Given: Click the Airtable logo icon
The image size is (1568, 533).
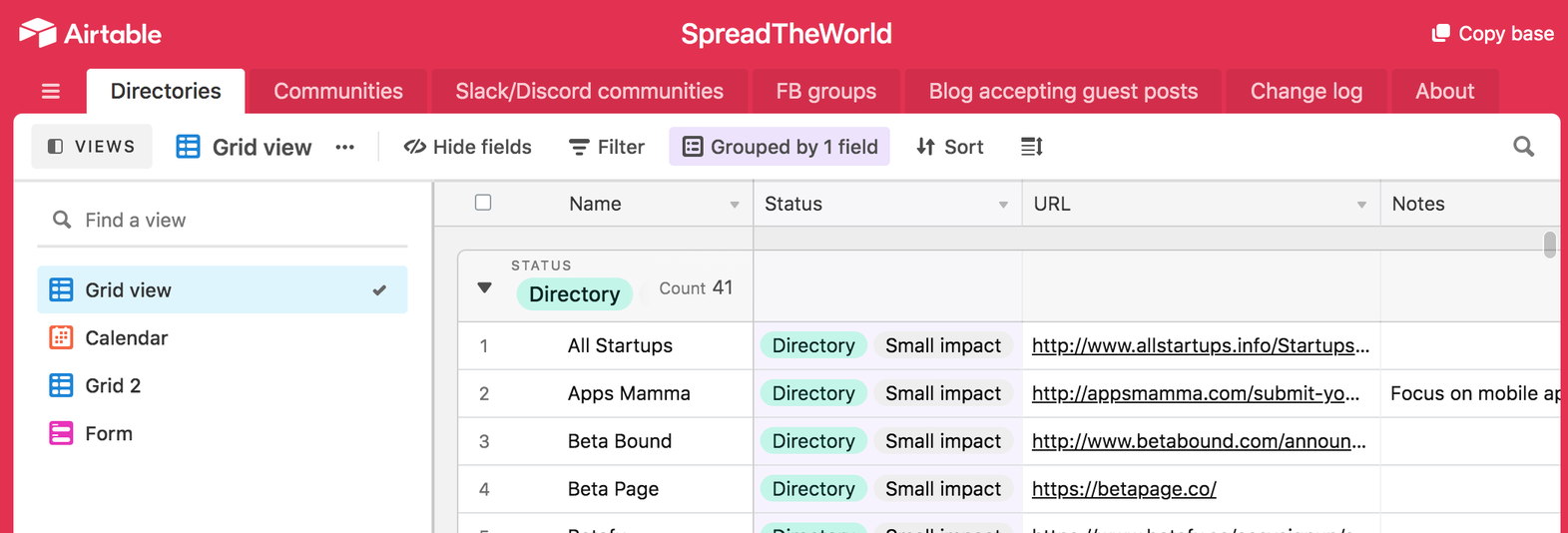Looking at the screenshot, I should pyautogui.click(x=38, y=33).
